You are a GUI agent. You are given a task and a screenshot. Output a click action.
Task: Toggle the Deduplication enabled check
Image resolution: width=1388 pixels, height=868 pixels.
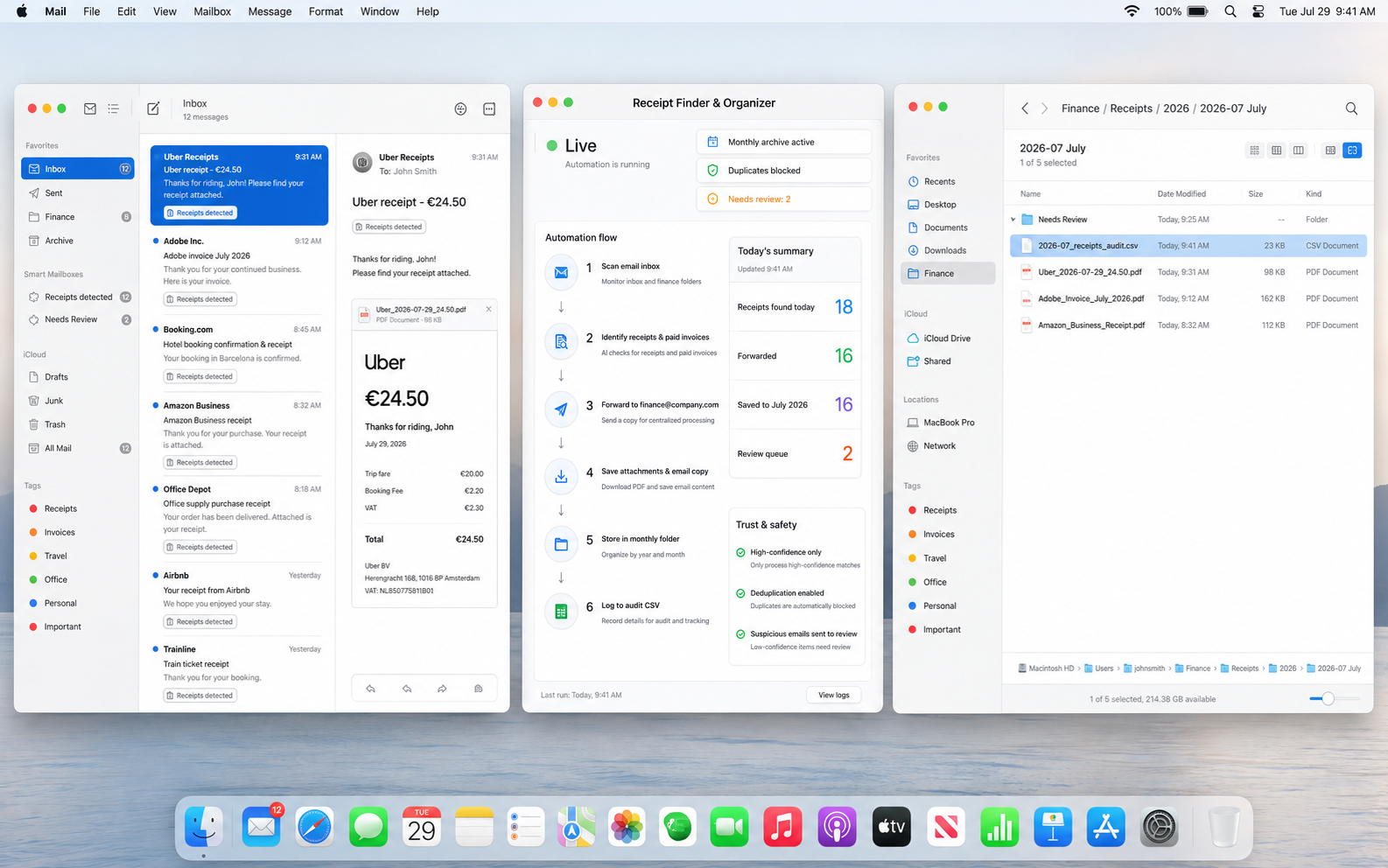[740, 593]
